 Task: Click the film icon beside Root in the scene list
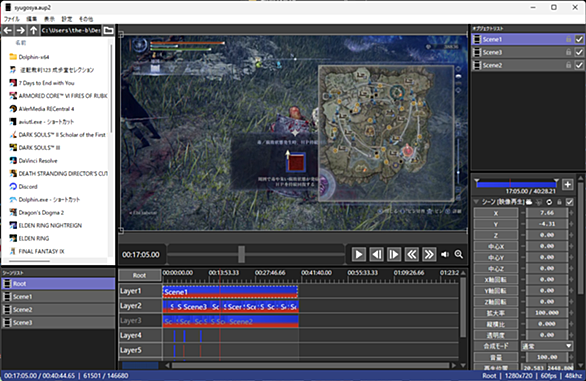7,283
